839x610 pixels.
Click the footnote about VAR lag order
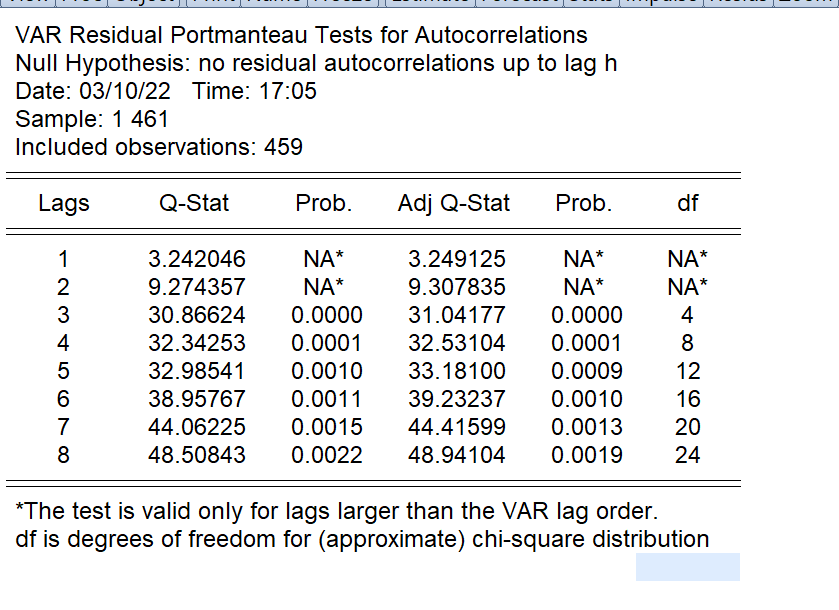(338, 512)
